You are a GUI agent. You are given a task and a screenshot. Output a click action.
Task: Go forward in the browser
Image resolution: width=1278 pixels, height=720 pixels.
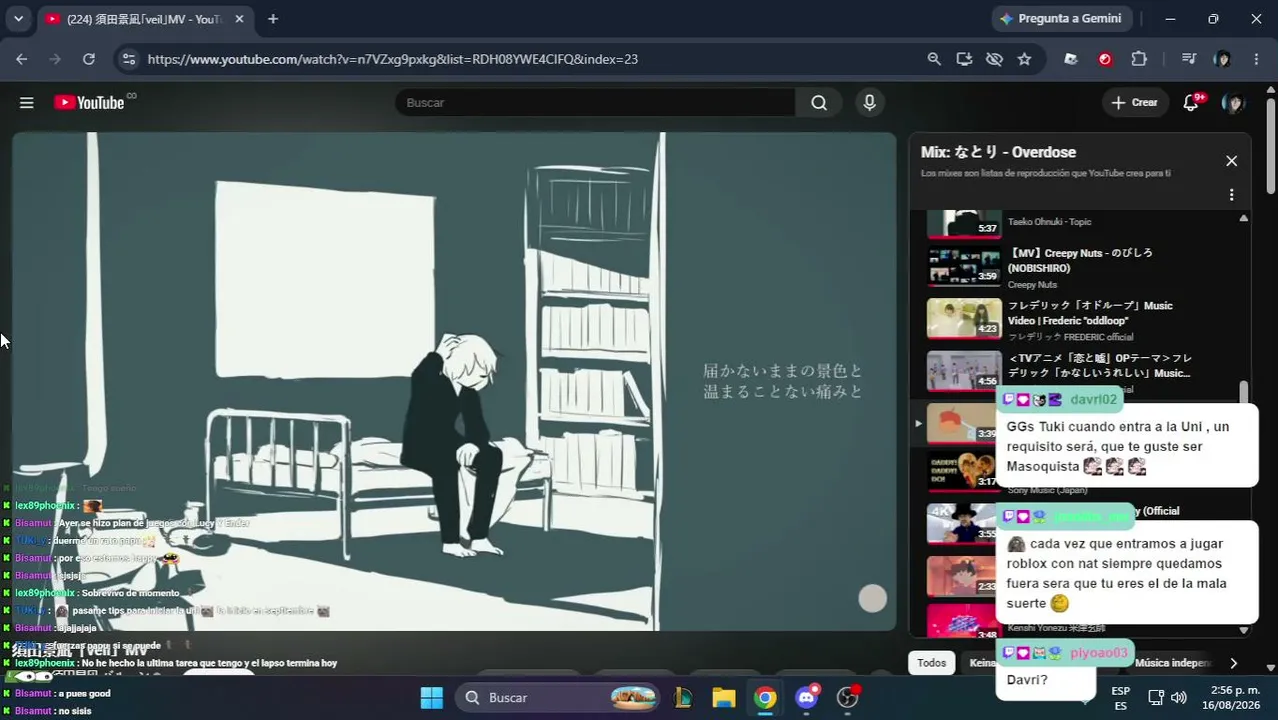[55, 59]
